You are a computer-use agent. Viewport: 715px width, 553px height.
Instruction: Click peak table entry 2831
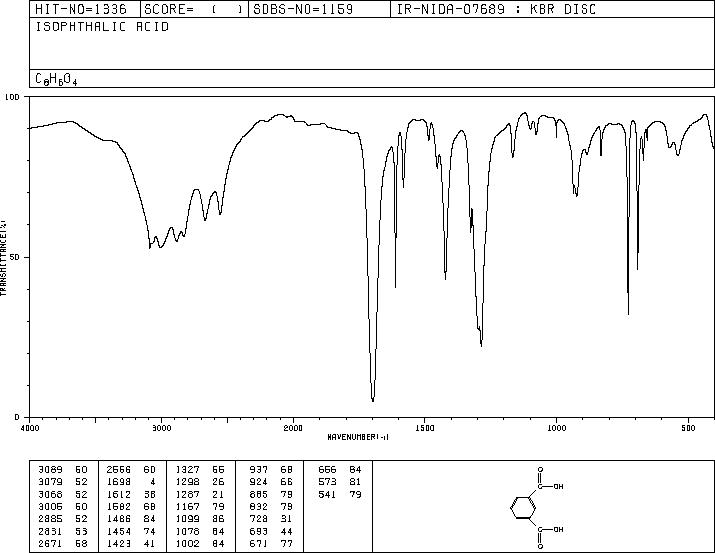tap(51, 532)
